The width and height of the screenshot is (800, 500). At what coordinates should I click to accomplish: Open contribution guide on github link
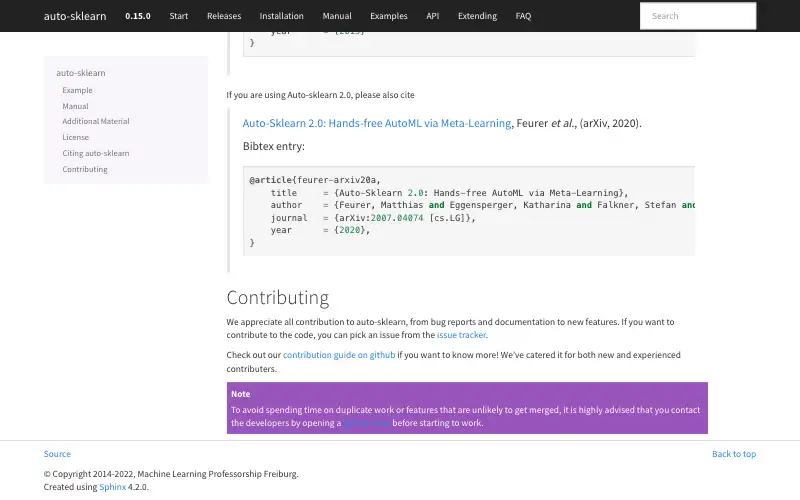[339, 355]
